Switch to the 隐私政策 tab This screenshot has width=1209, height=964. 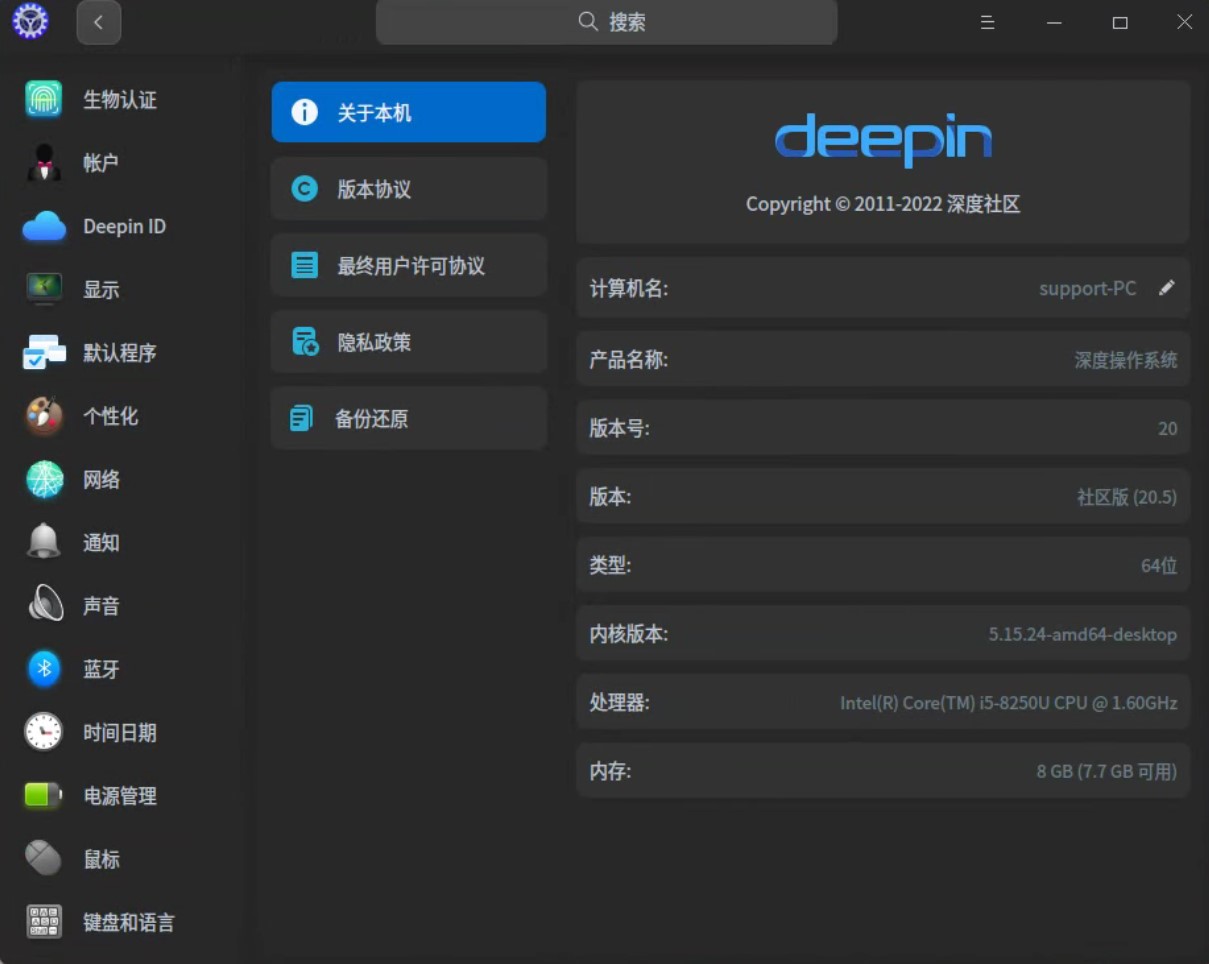point(408,341)
